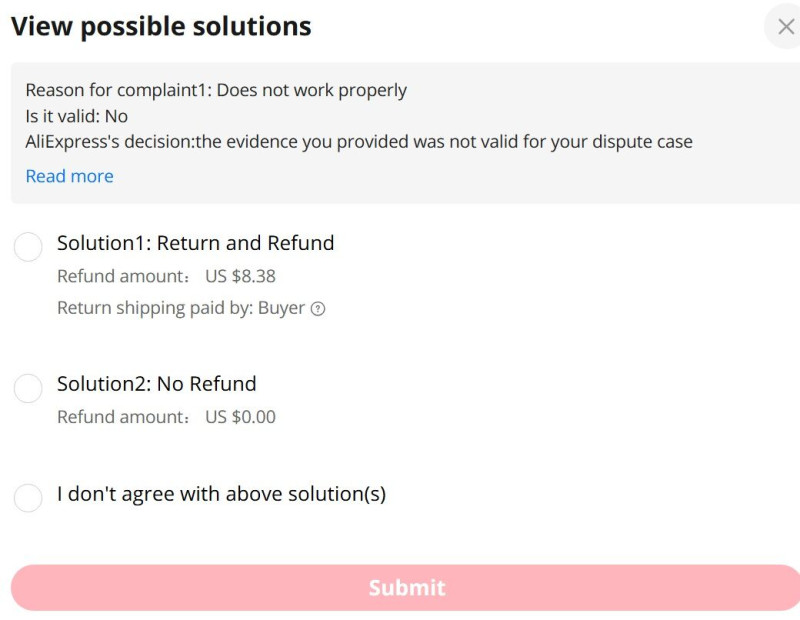Click the pink Submit button
Viewport: 800px width, 620px height.
click(x=406, y=588)
